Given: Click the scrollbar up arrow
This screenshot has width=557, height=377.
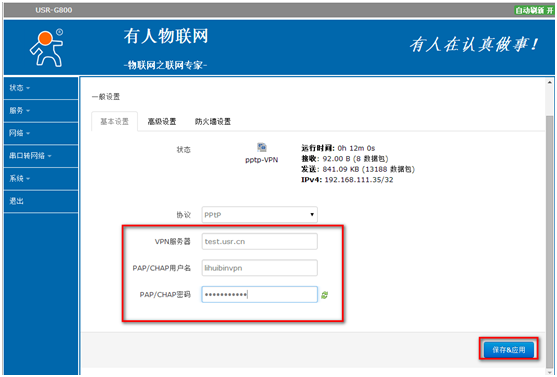Looking at the screenshot, I should [550, 83].
